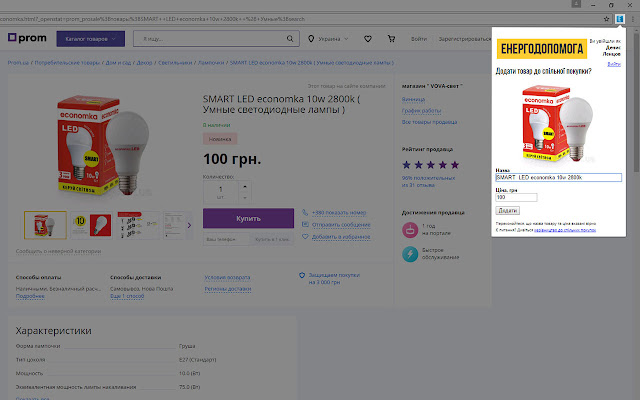This screenshot has width=640, height=400.
Task: Open the shopping cart icon
Action: click(x=391, y=39)
